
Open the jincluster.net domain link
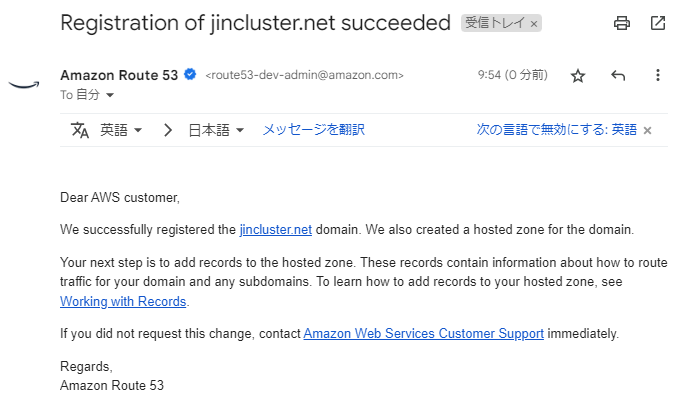click(276, 229)
